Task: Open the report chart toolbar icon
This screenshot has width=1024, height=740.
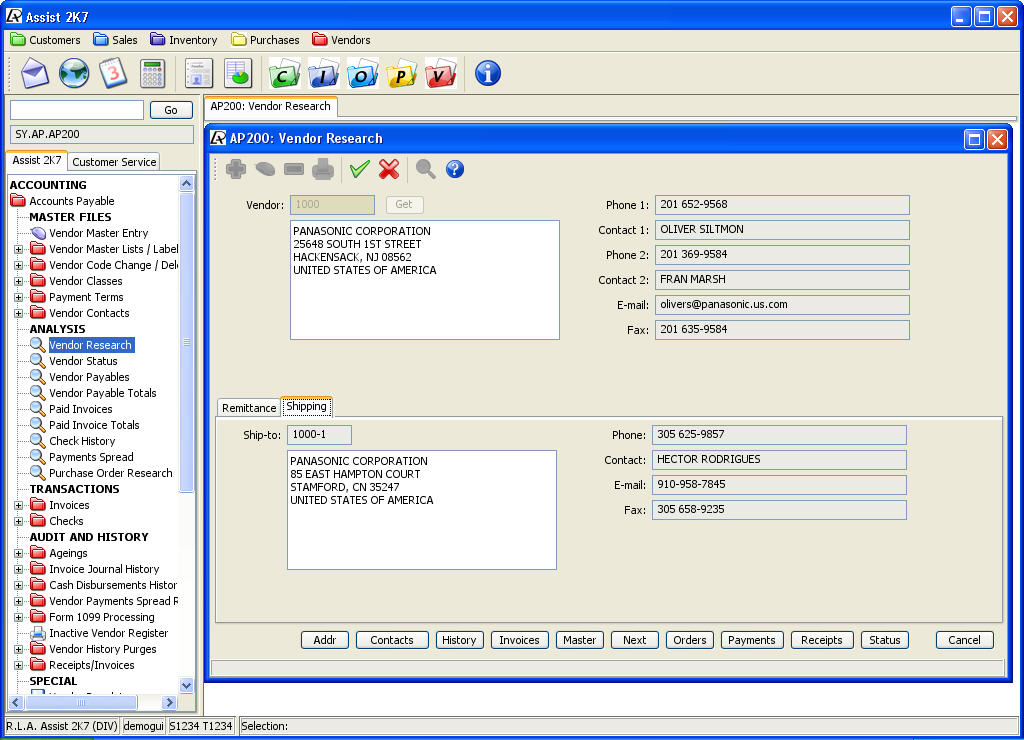Action: (x=238, y=73)
